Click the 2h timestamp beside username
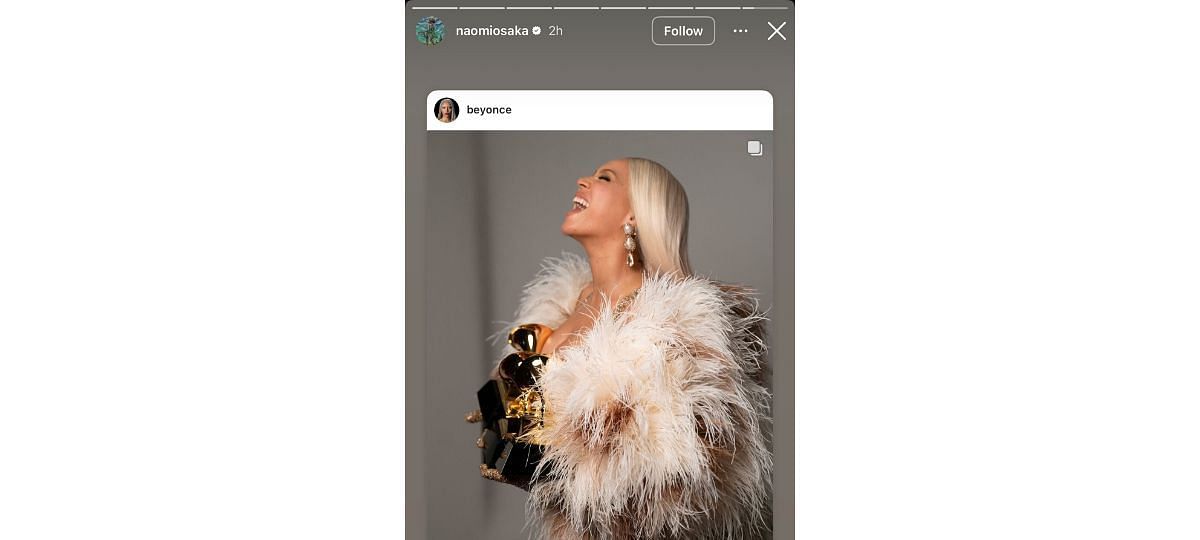The height and width of the screenshot is (540, 1200). tap(555, 31)
